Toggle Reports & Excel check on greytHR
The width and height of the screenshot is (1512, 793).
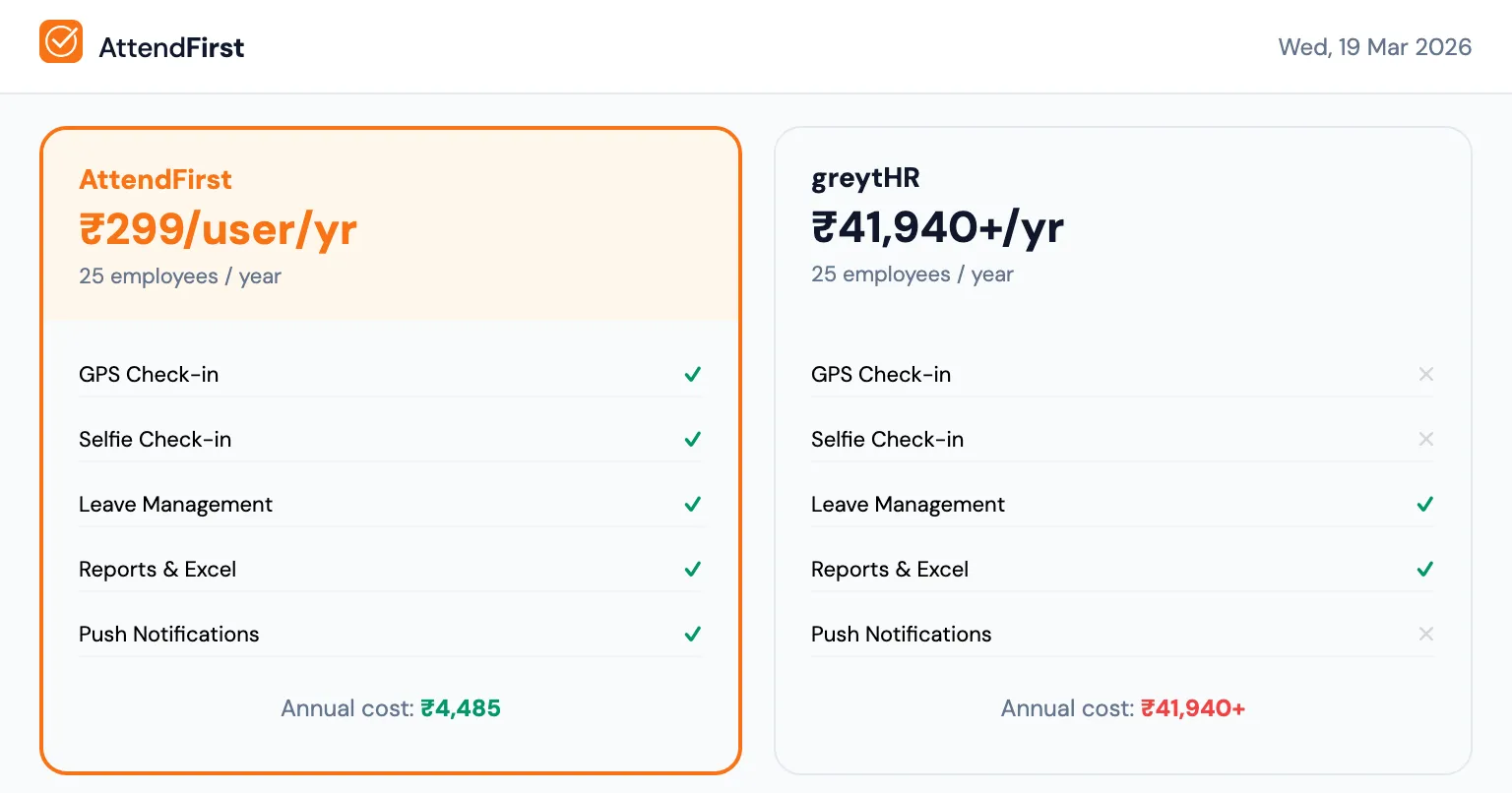click(x=1424, y=569)
